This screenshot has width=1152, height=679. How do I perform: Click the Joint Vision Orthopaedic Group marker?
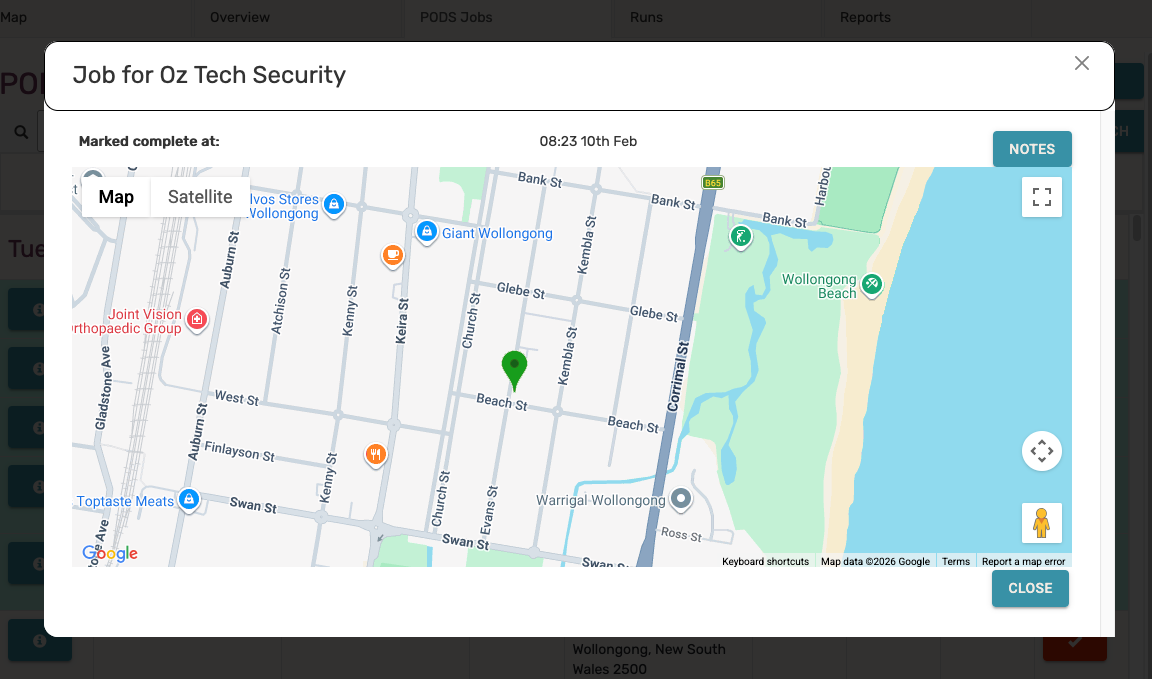click(x=197, y=320)
